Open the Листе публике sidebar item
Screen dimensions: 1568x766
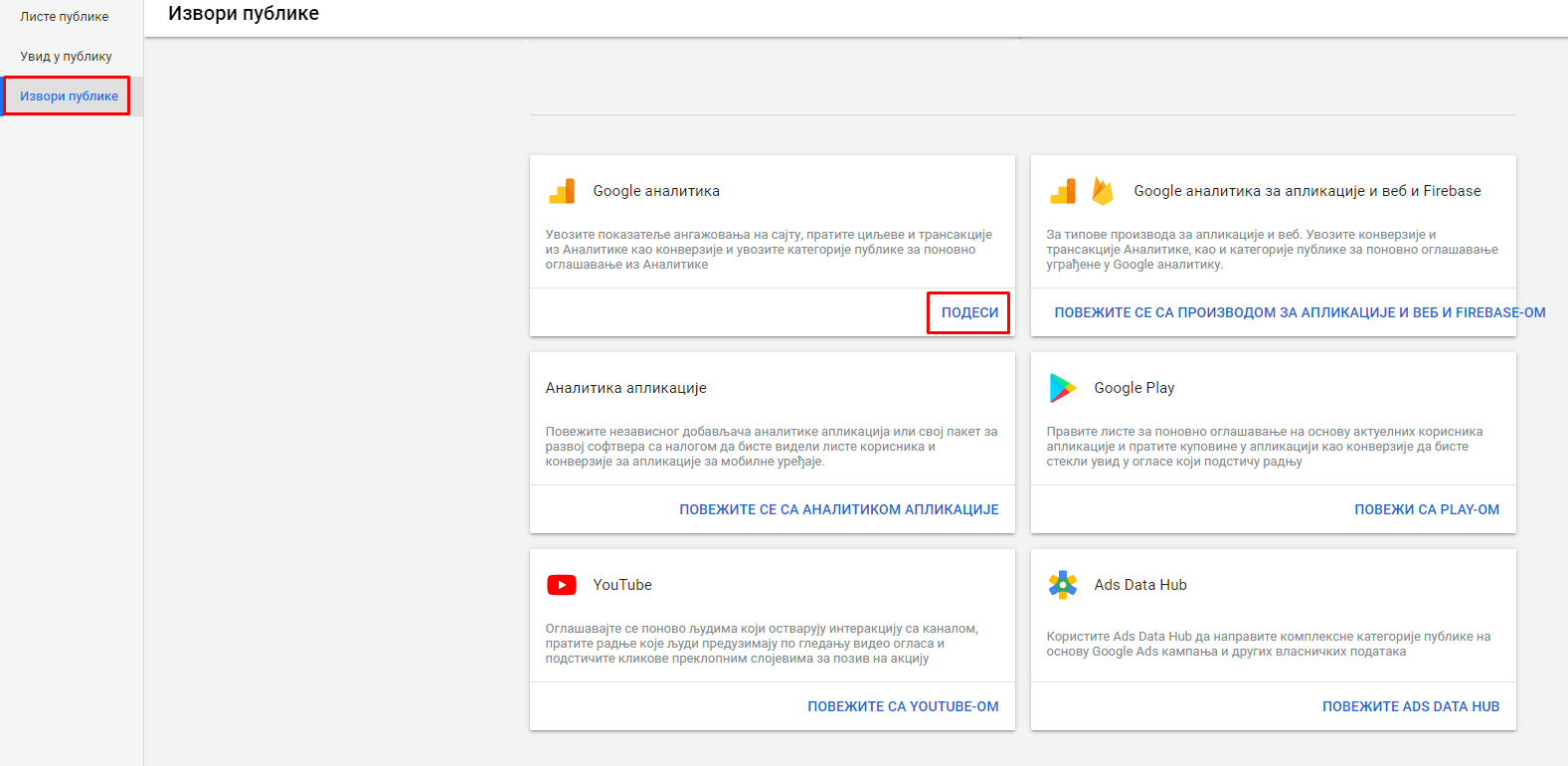[x=65, y=17]
